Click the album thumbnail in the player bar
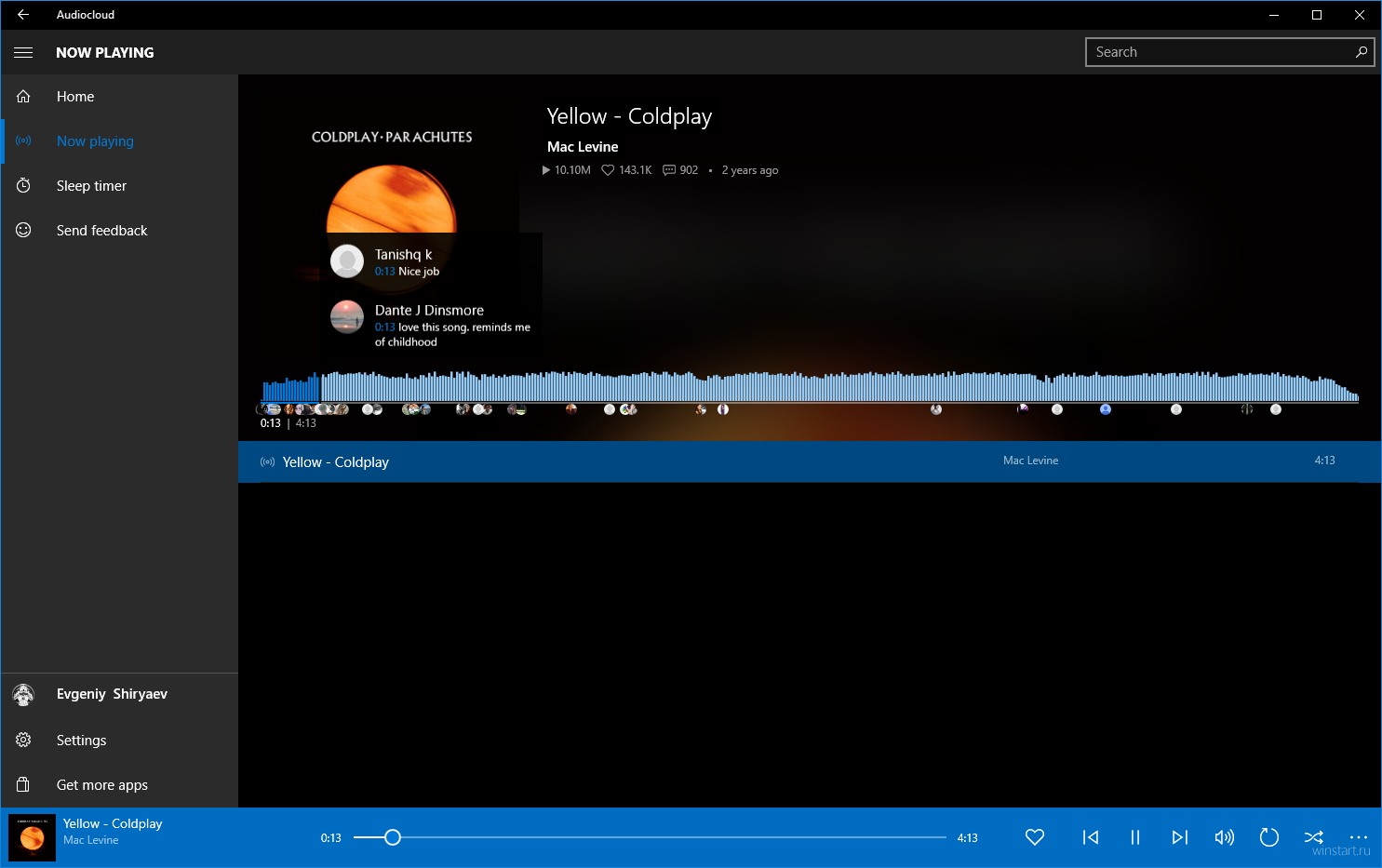The height and width of the screenshot is (868, 1382). [32, 837]
